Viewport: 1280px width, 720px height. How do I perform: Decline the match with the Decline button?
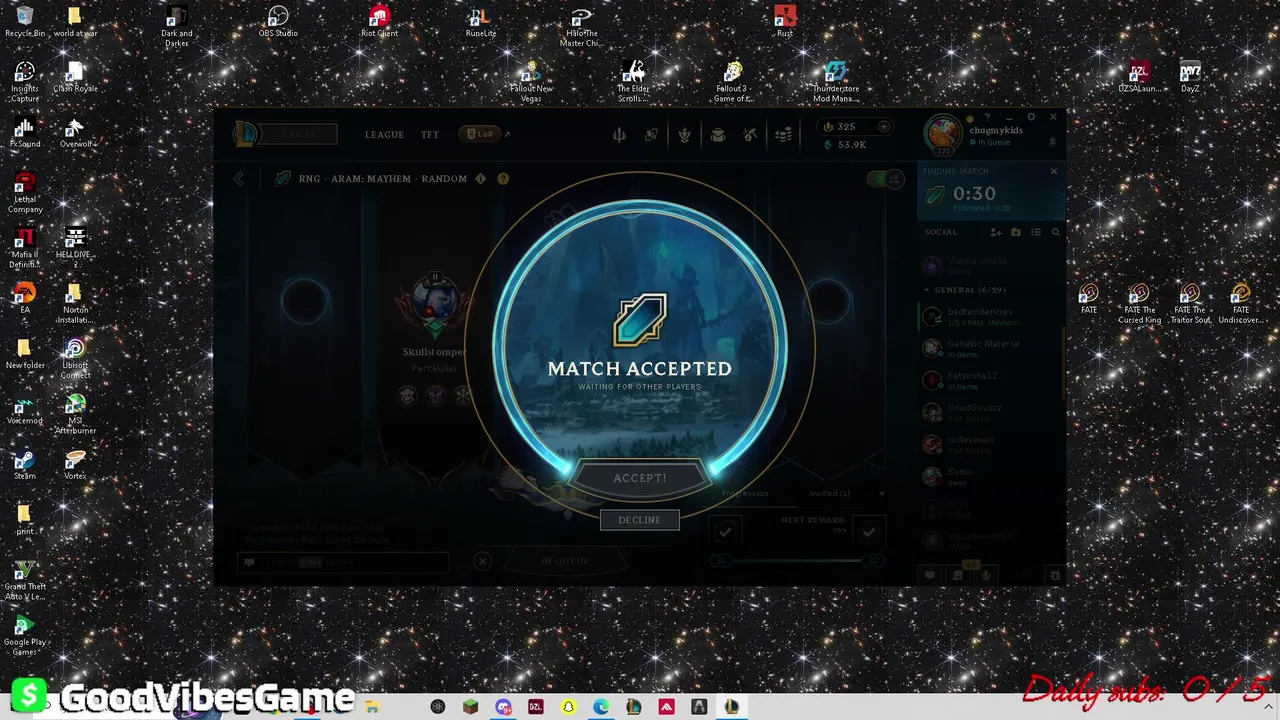tap(639, 520)
